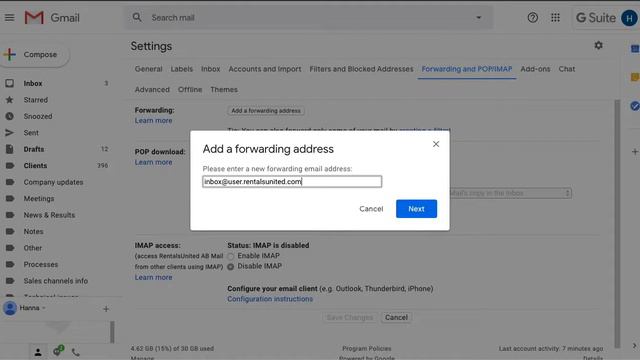The height and width of the screenshot is (360, 640).
Task: Click the forwarding email address field
Action: (292, 182)
